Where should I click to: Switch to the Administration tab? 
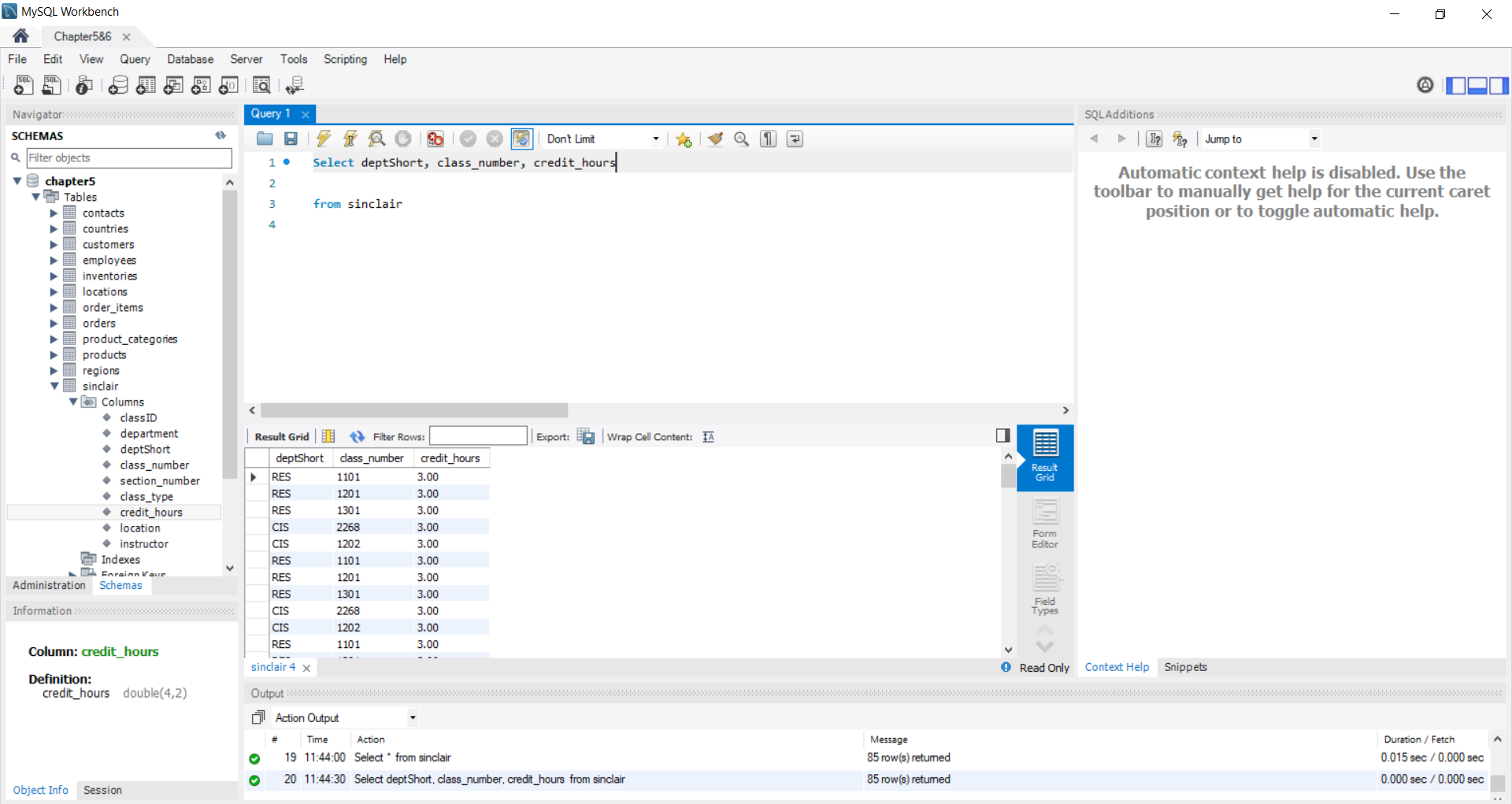coord(49,585)
